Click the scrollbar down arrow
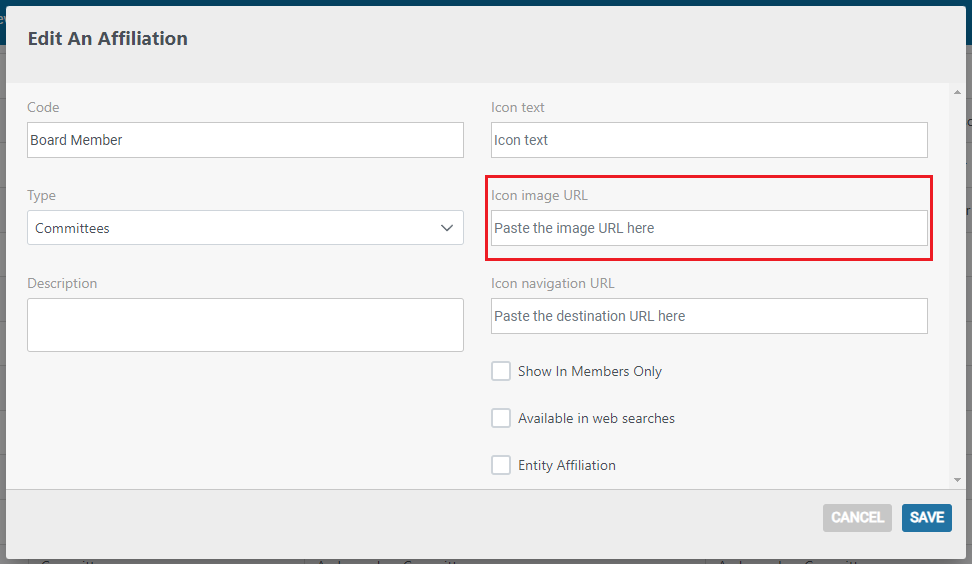This screenshot has width=972, height=564. (957, 480)
